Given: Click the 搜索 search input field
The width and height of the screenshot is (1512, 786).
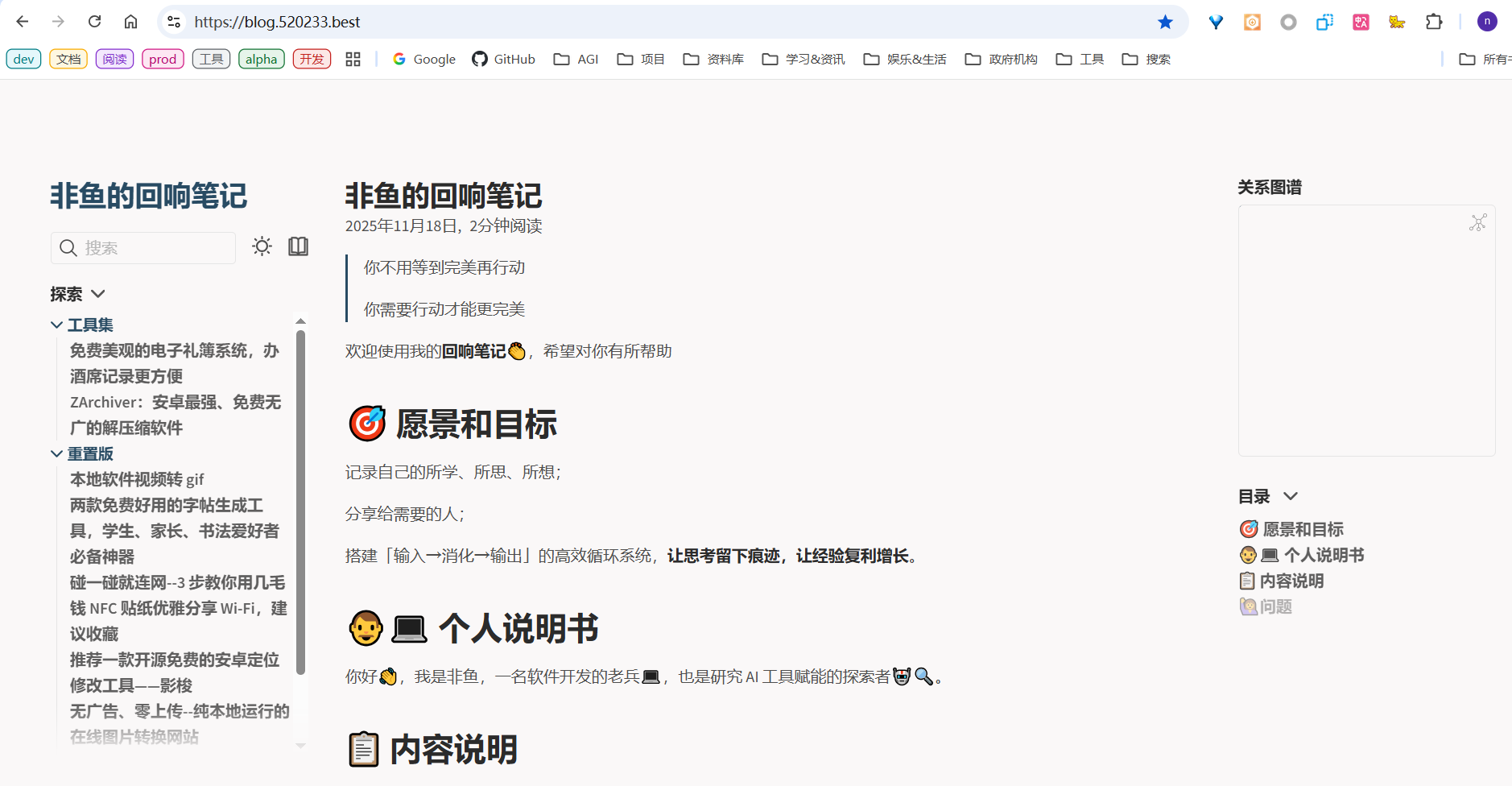Looking at the screenshot, I should pyautogui.click(x=153, y=248).
